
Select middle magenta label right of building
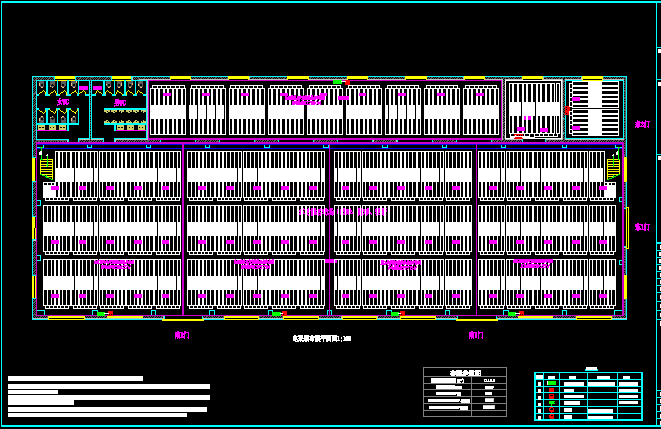[642, 227]
